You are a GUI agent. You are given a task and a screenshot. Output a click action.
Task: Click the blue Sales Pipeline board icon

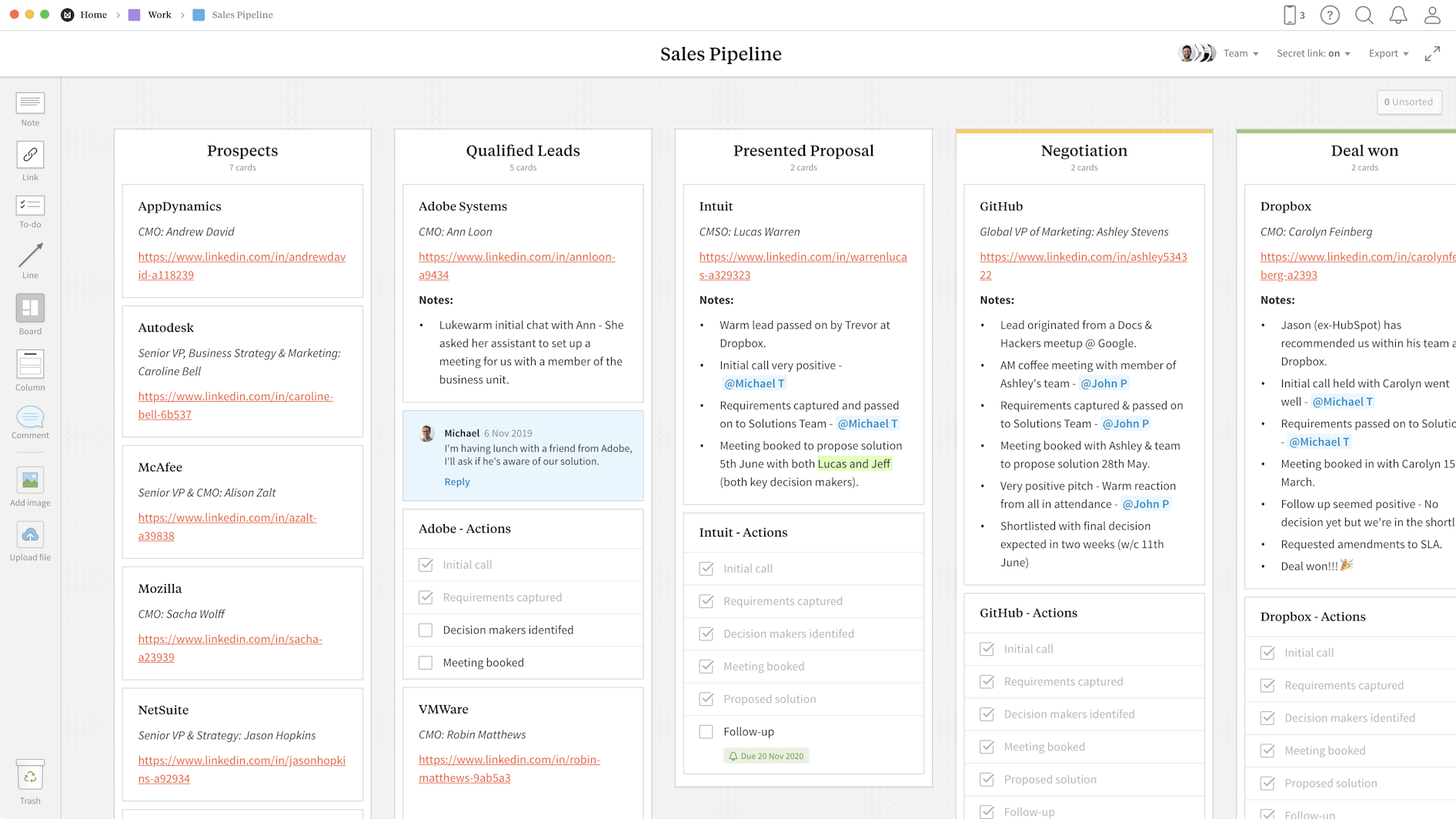199,15
